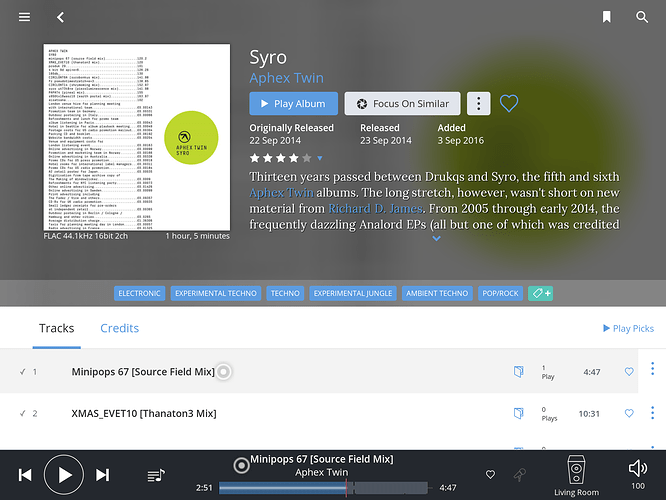Skip to previous track
666x500 pixels.
pyautogui.click(x=25, y=475)
